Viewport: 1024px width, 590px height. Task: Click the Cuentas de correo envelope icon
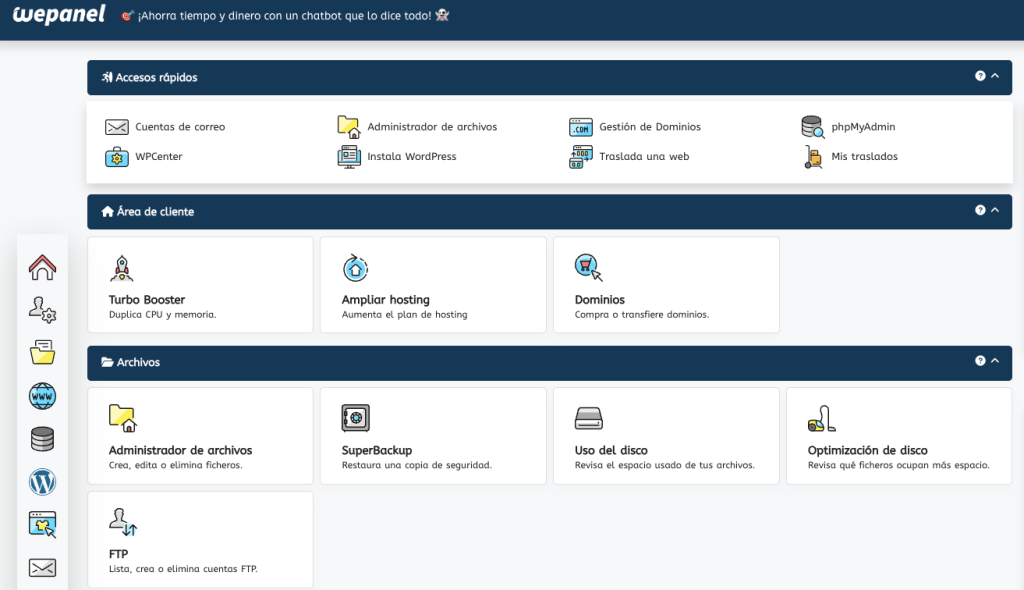point(117,127)
